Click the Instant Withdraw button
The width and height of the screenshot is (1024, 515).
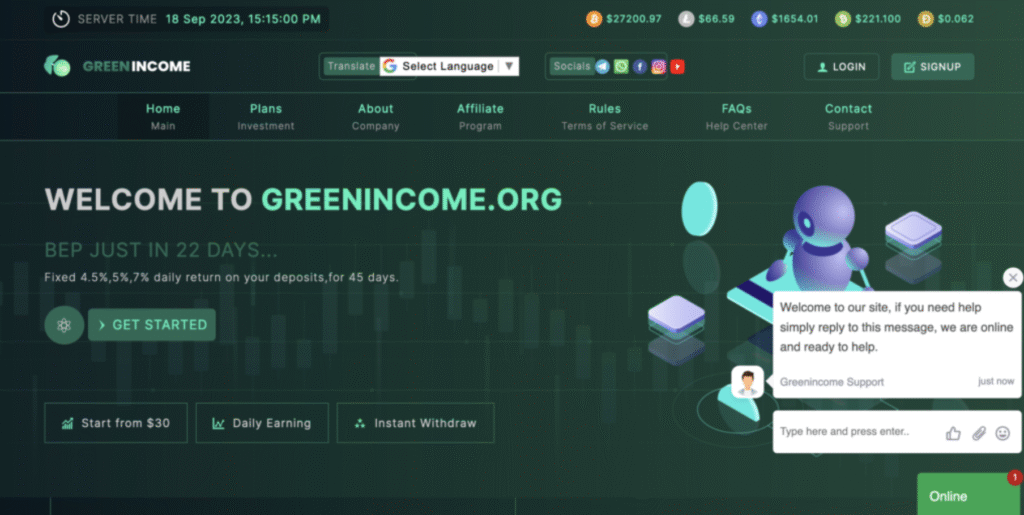point(415,423)
